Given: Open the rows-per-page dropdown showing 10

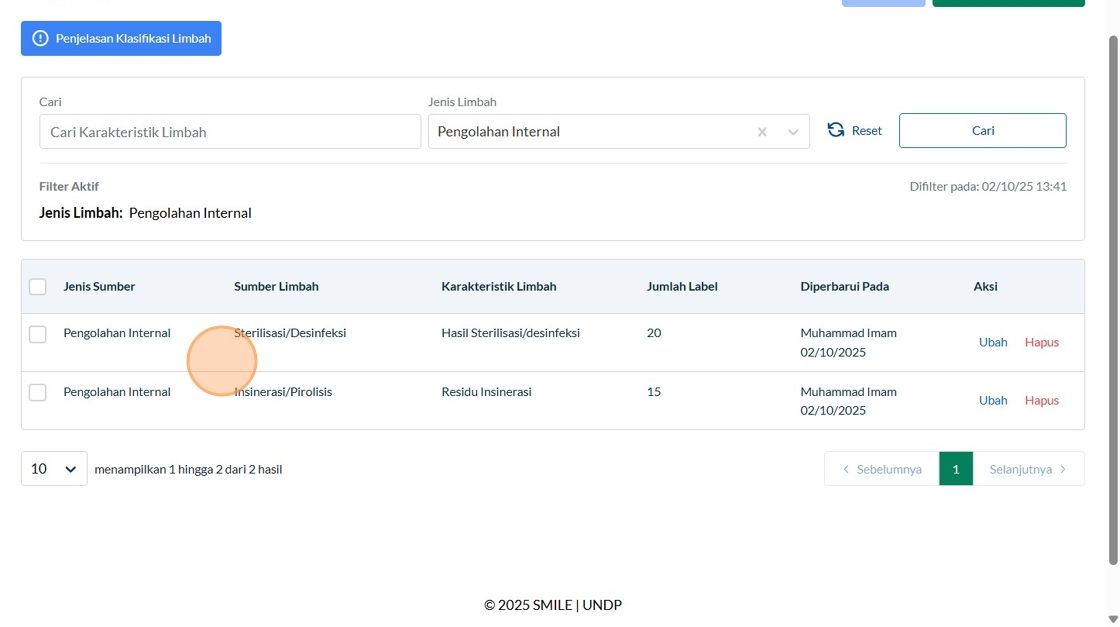Looking at the screenshot, I should [54, 468].
